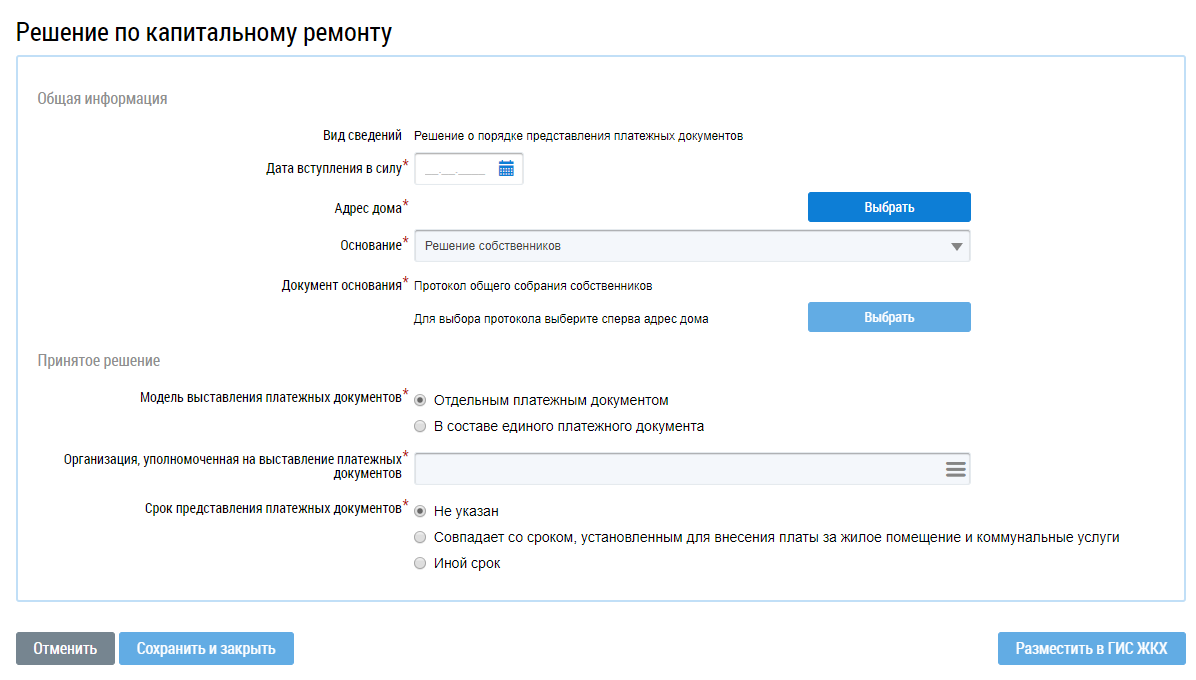Screen dimensions: 1196x680
Task: Click 'Выбрать' button for house address
Action: 889,207
